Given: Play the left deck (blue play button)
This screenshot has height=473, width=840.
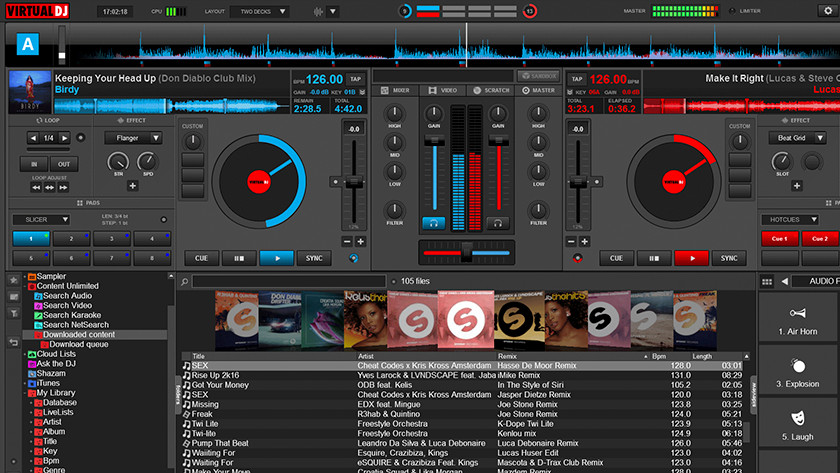Looking at the screenshot, I should click(276, 258).
